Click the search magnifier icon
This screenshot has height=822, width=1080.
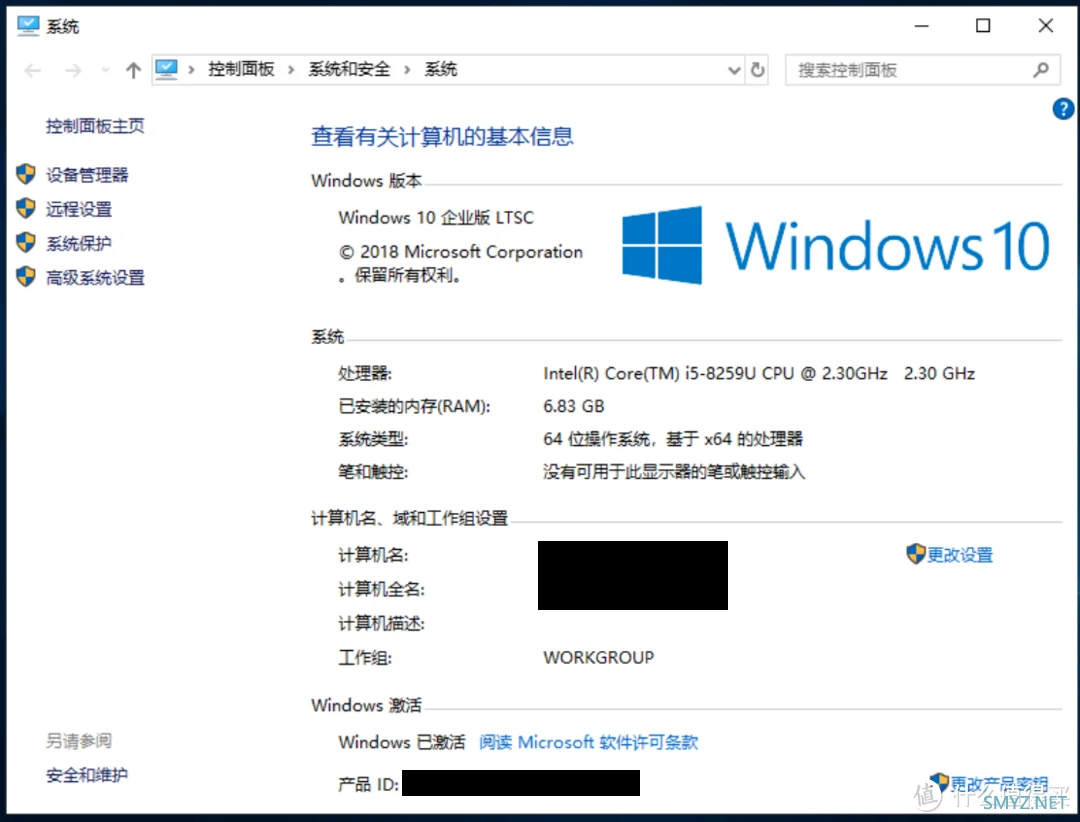(1041, 70)
